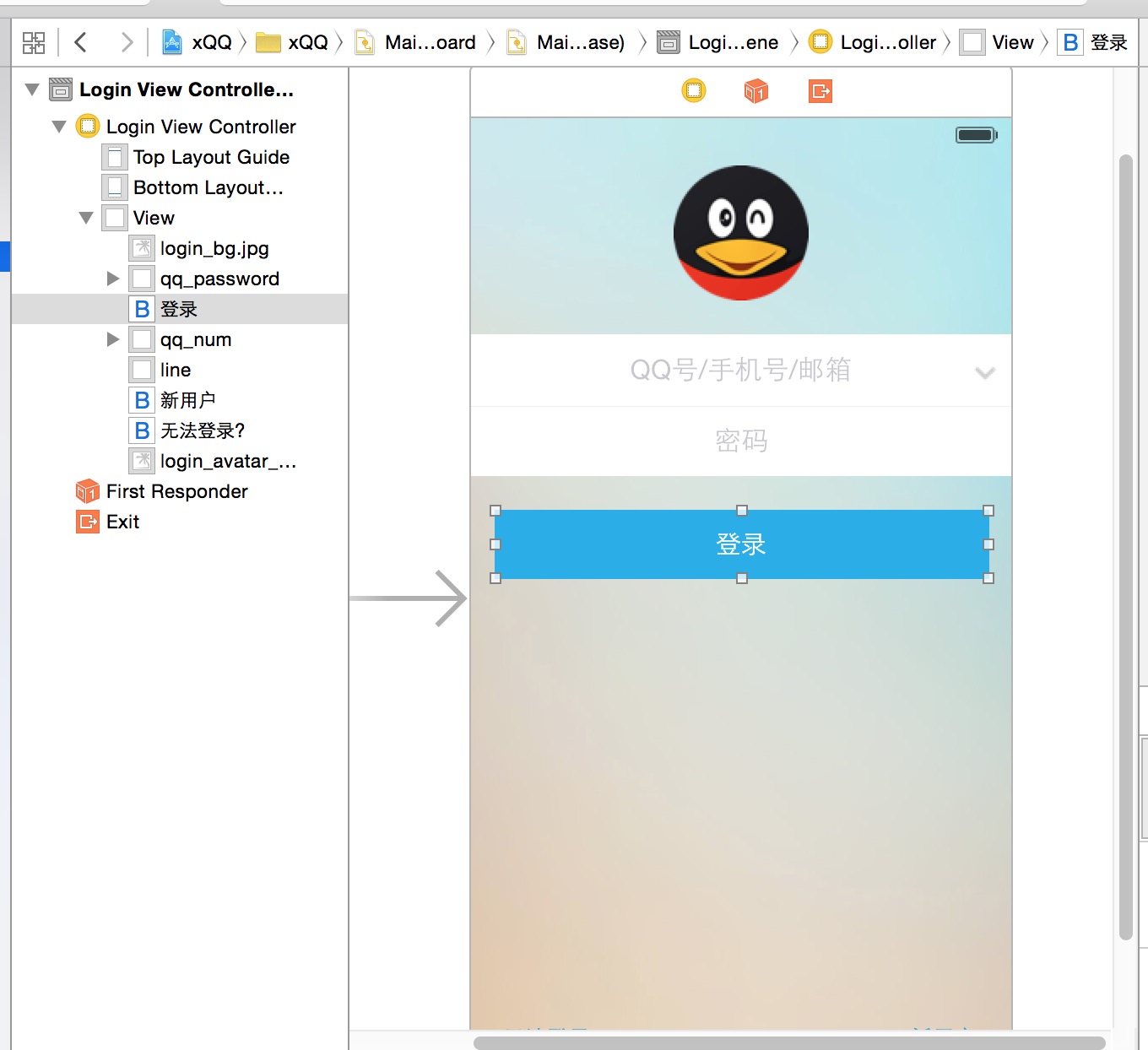Click the QQ penguin avatar image
The width and height of the screenshot is (1148, 1050).
point(741,233)
